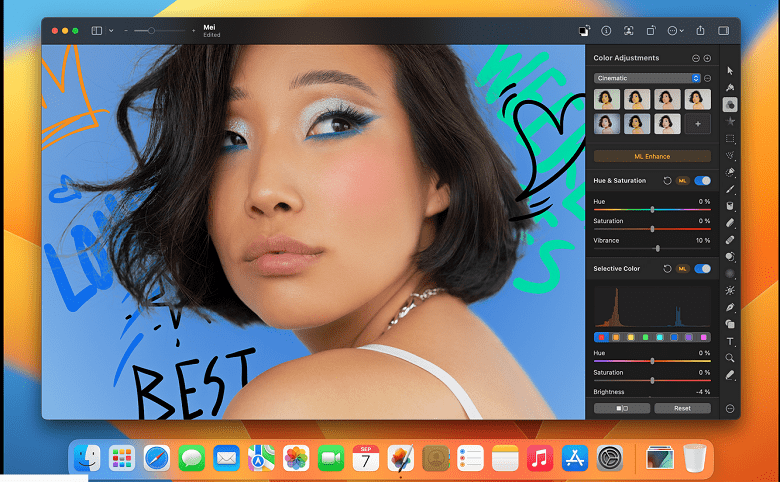Adjust the Saturation slider under Selective Color

click(652, 381)
